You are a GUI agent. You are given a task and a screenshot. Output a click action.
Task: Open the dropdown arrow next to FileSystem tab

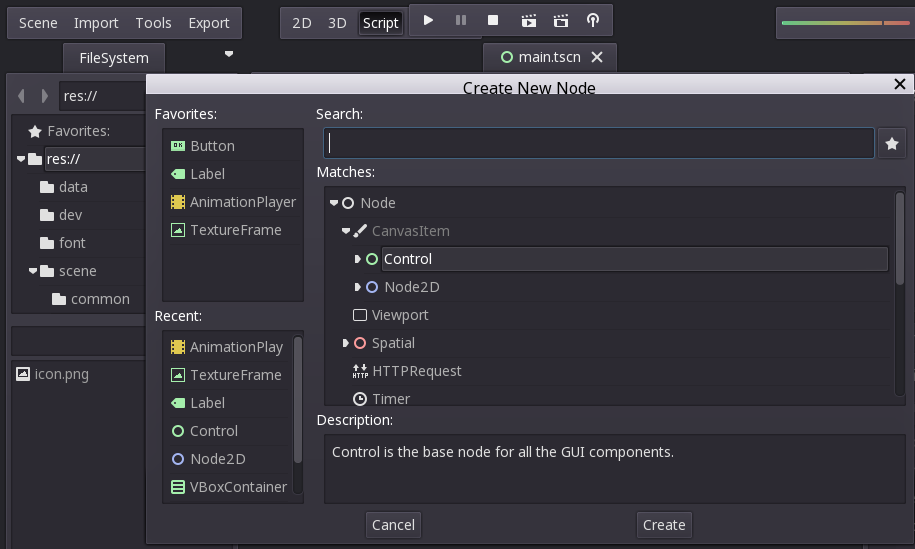coord(229,54)
